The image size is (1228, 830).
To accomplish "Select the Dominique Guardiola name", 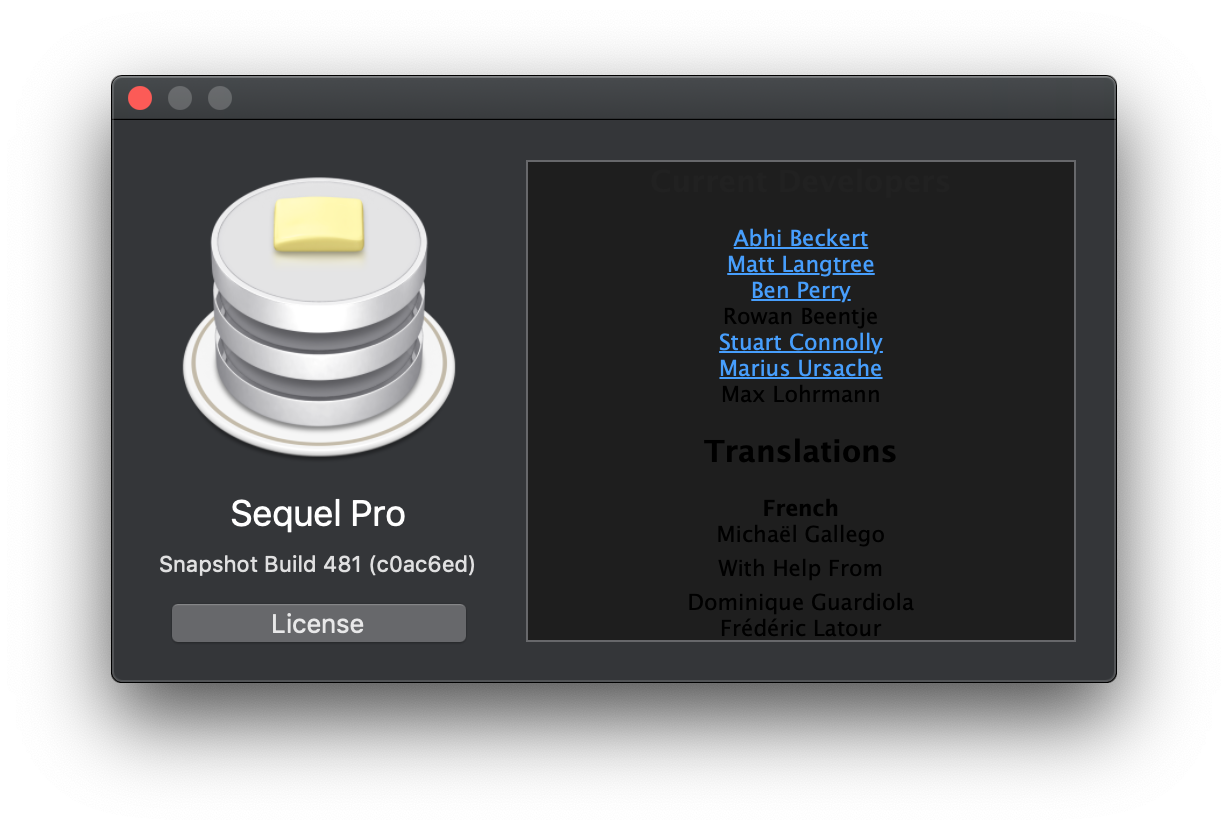I will point(800,602).
